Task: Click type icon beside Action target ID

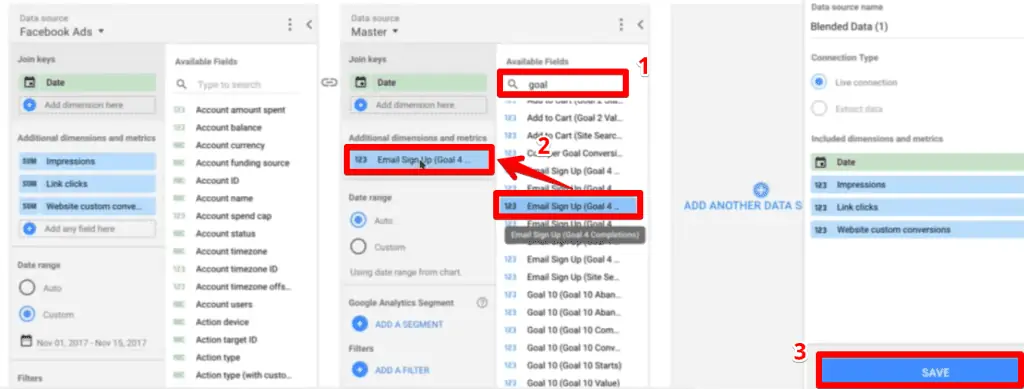Action: (x=179, y=339)
